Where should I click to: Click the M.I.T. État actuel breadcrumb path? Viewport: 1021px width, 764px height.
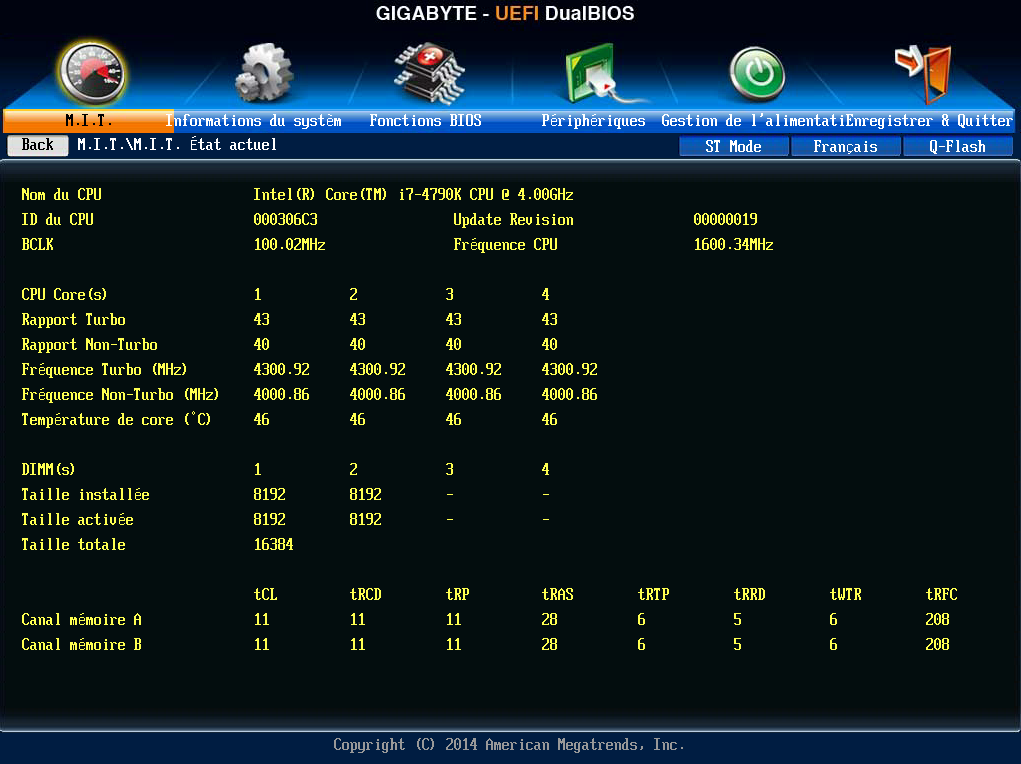(177, 145)
